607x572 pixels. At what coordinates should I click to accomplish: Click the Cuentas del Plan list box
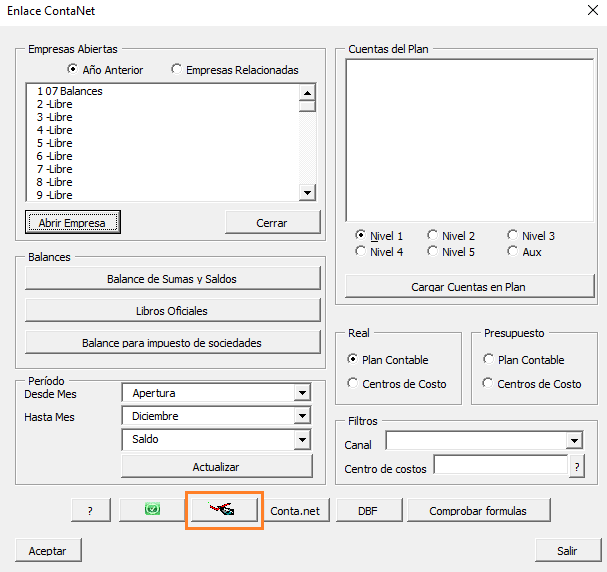470,140
